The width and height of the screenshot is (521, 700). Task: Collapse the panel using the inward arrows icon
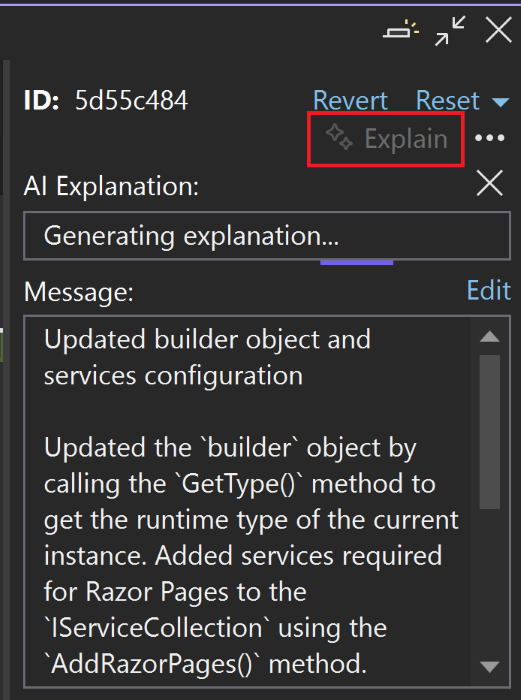[x=450, y=30]
